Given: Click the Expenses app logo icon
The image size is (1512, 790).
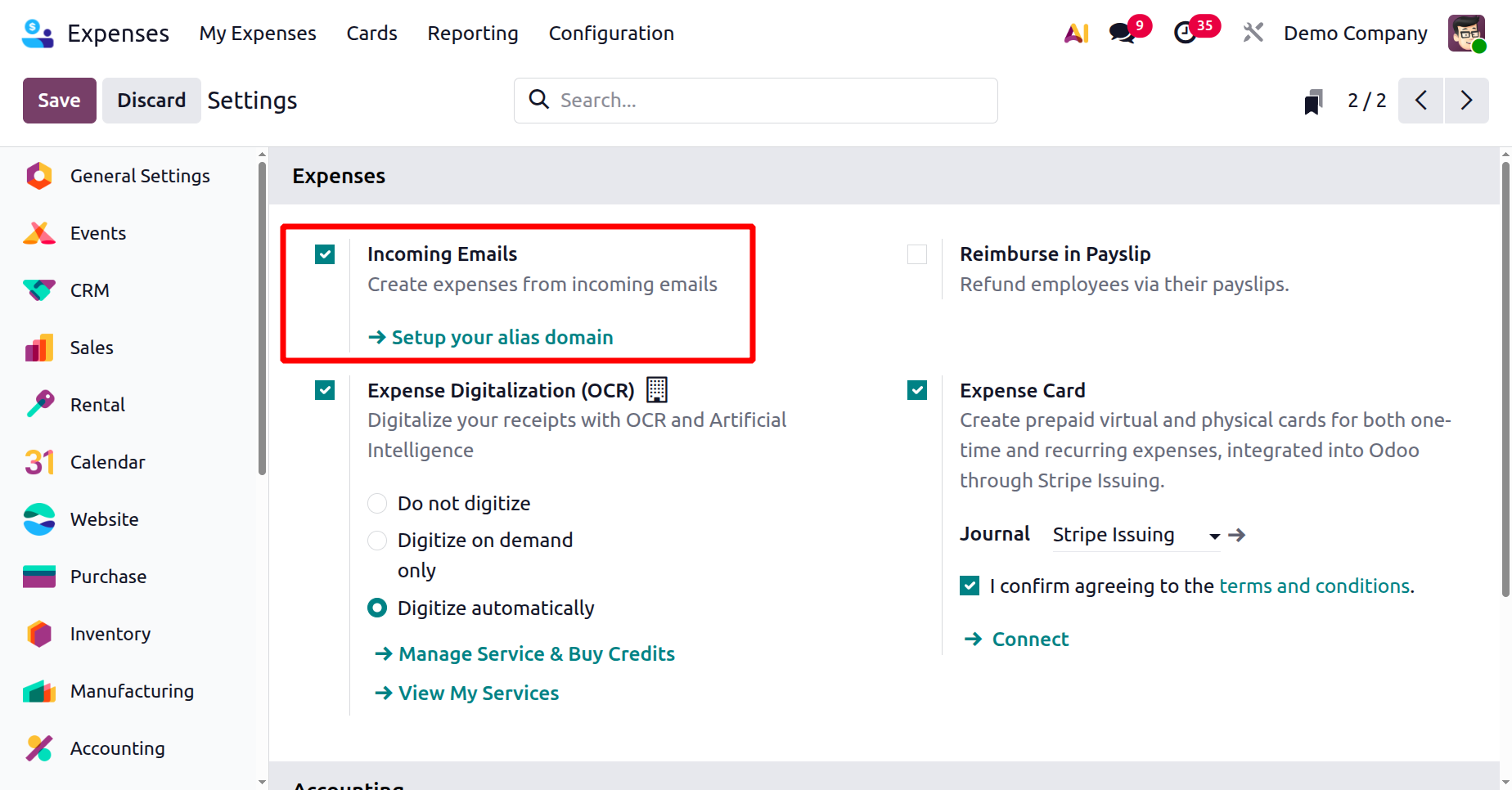Looking at the screenshot, I should click(x=38, y=34).
